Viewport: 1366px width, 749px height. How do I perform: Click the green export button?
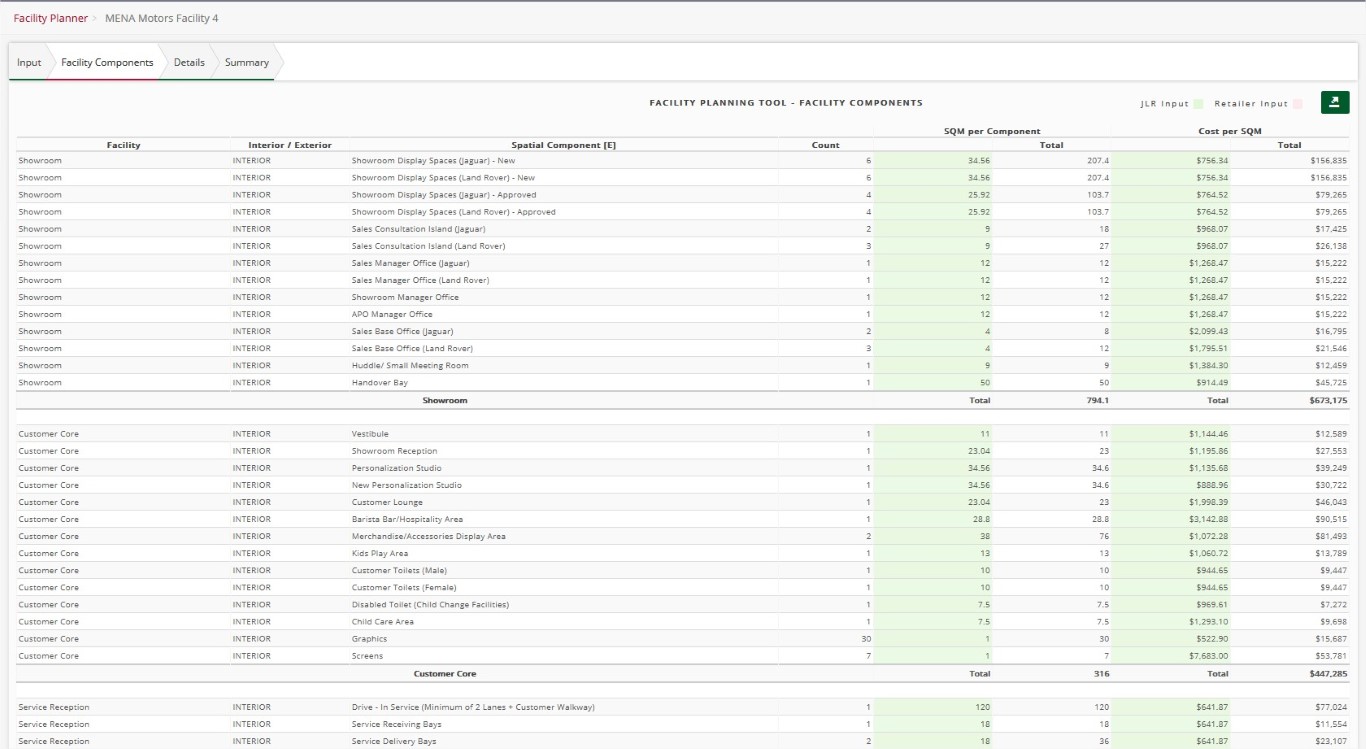coord(1334,102)
